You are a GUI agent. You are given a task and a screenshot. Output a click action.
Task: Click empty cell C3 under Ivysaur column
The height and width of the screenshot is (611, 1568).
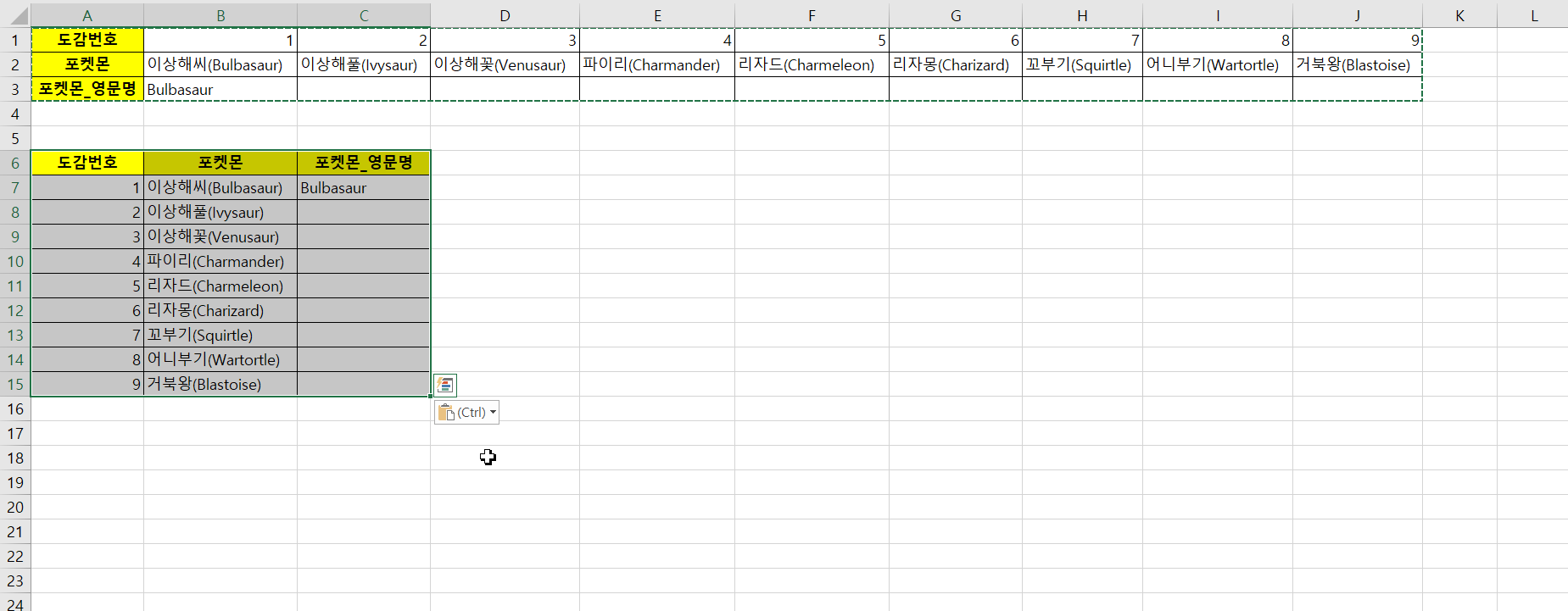[x=364, y=89]
